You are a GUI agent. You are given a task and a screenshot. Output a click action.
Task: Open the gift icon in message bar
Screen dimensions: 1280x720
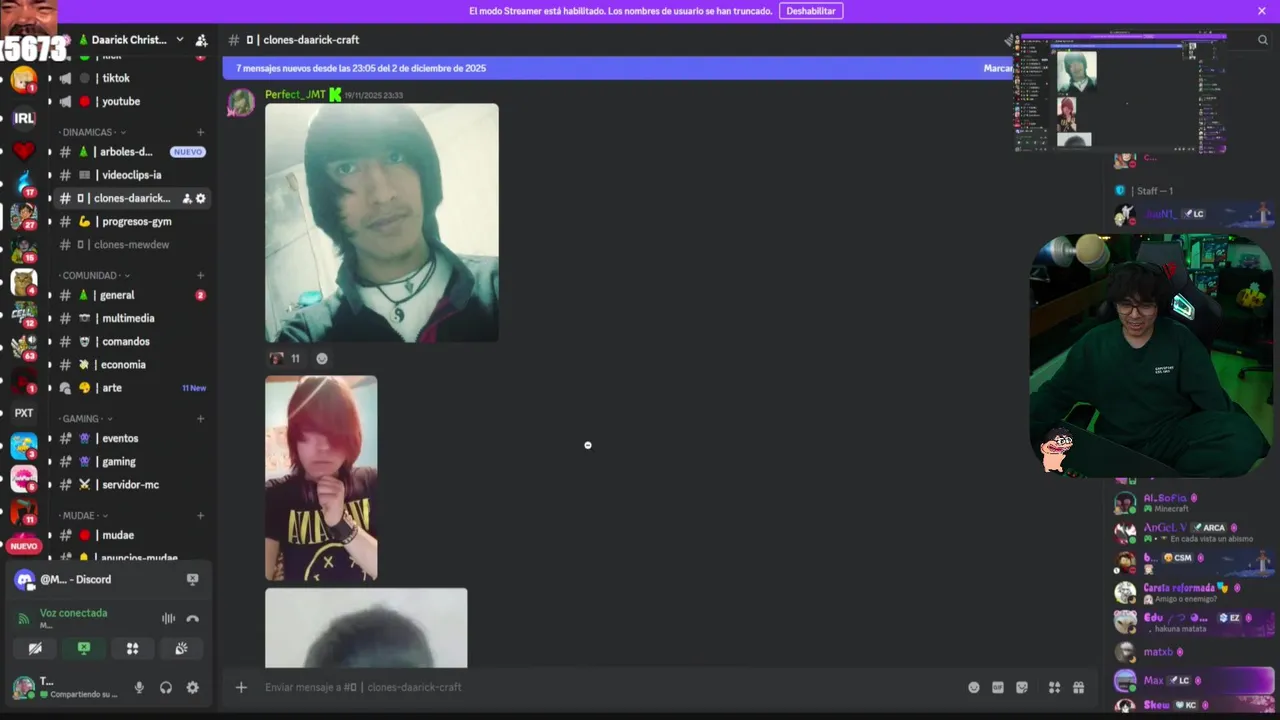pos(1078,687)
